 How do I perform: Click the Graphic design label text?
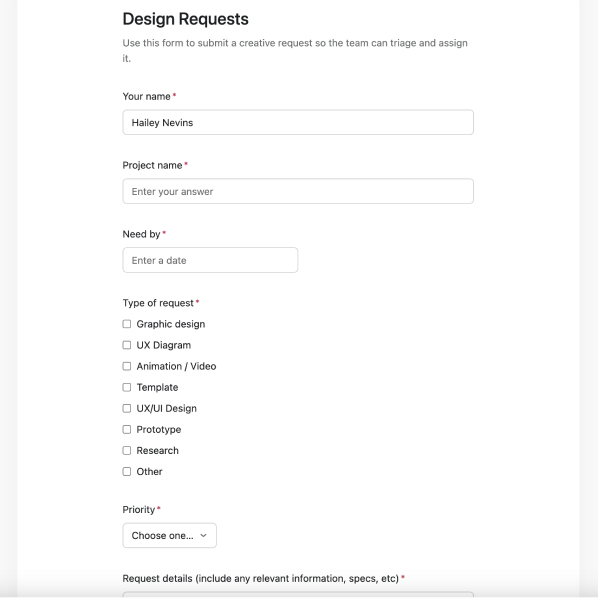[171, 324]
